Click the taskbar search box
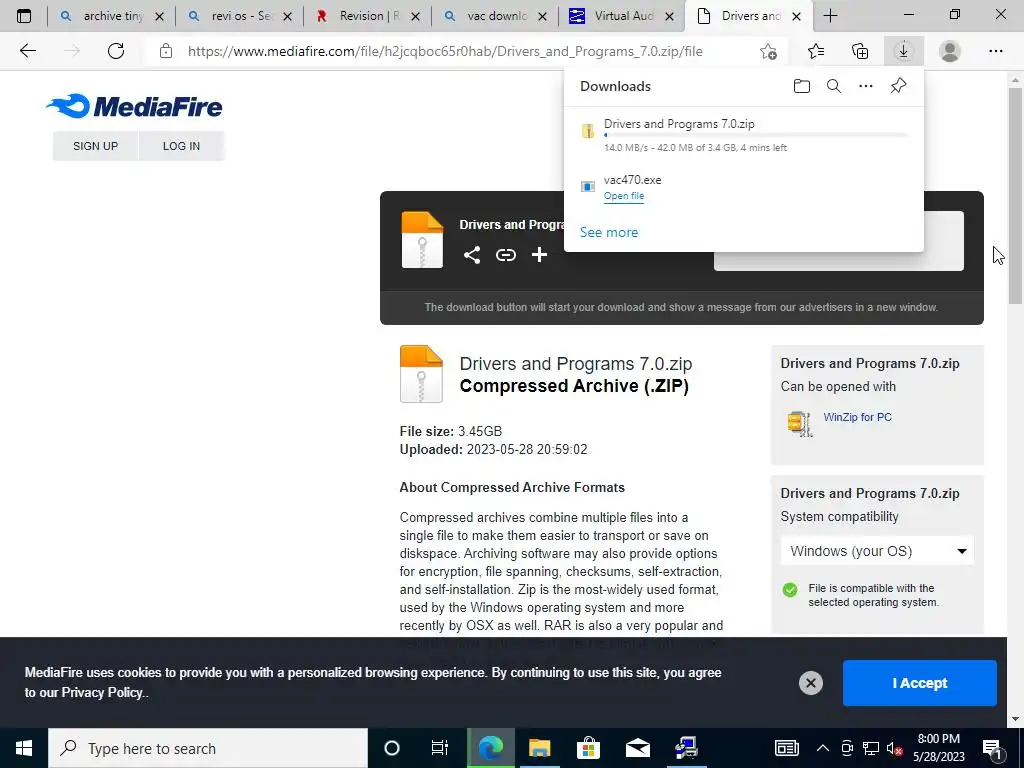The height and width of the screenshot is (768, 1024). click(x=208, y=748)
